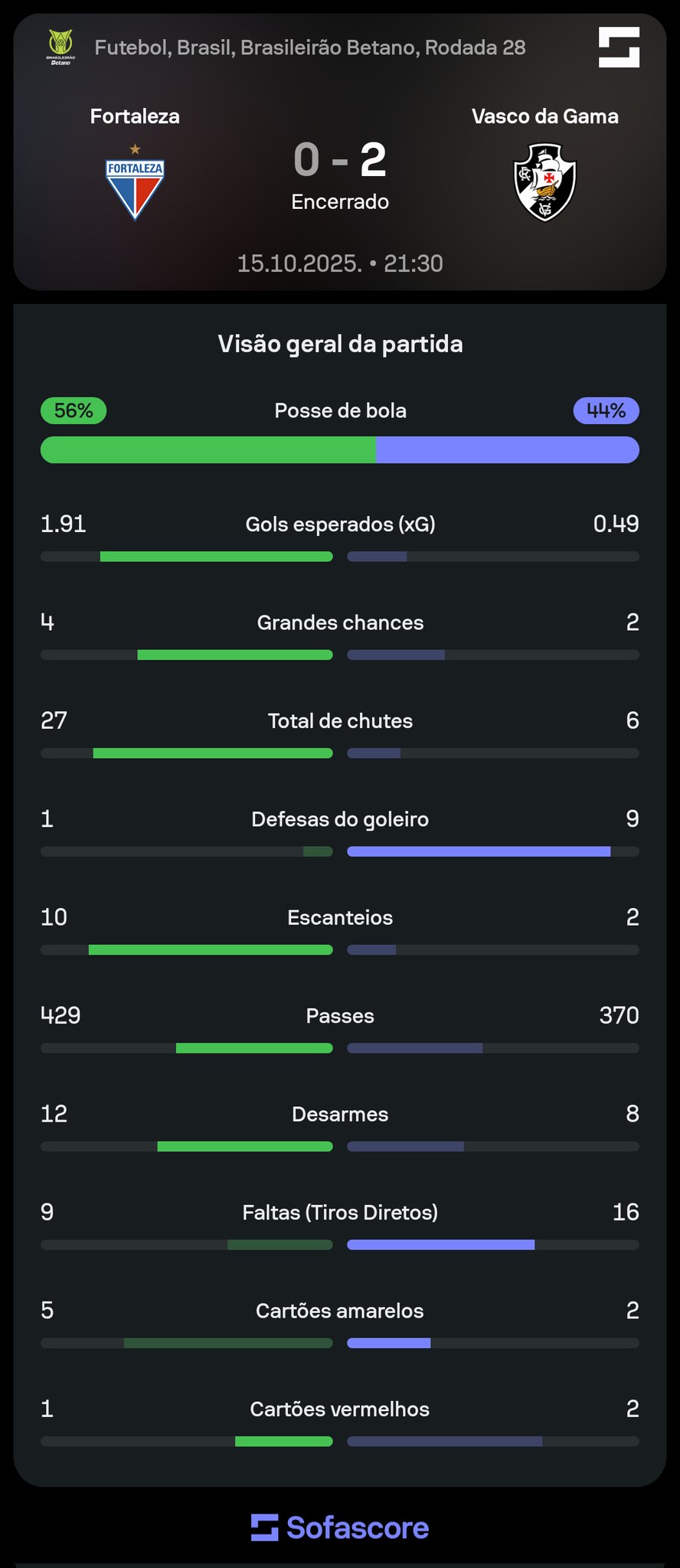680x1568 pixels.
Task: Click the green section of possession bar
Action: pyautogui.click(x=208, y=450)
